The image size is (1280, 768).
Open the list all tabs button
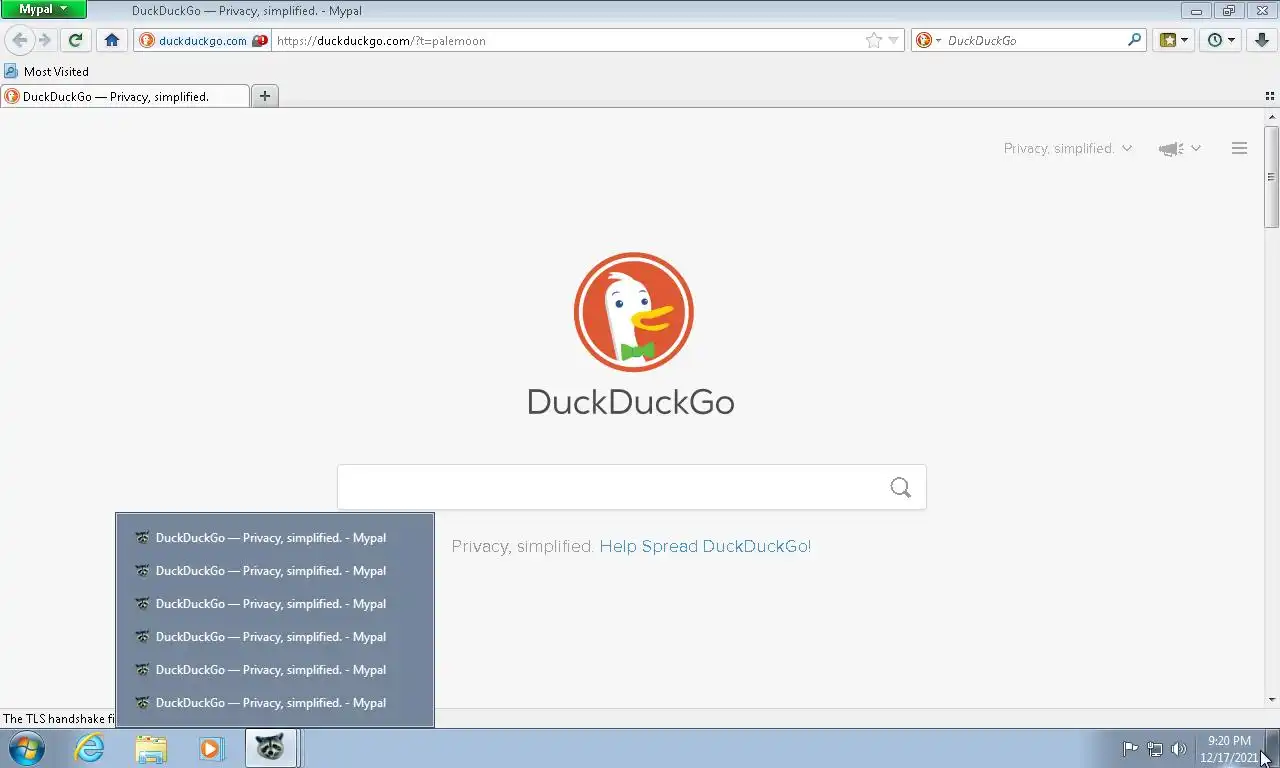tap(1270, 96)
